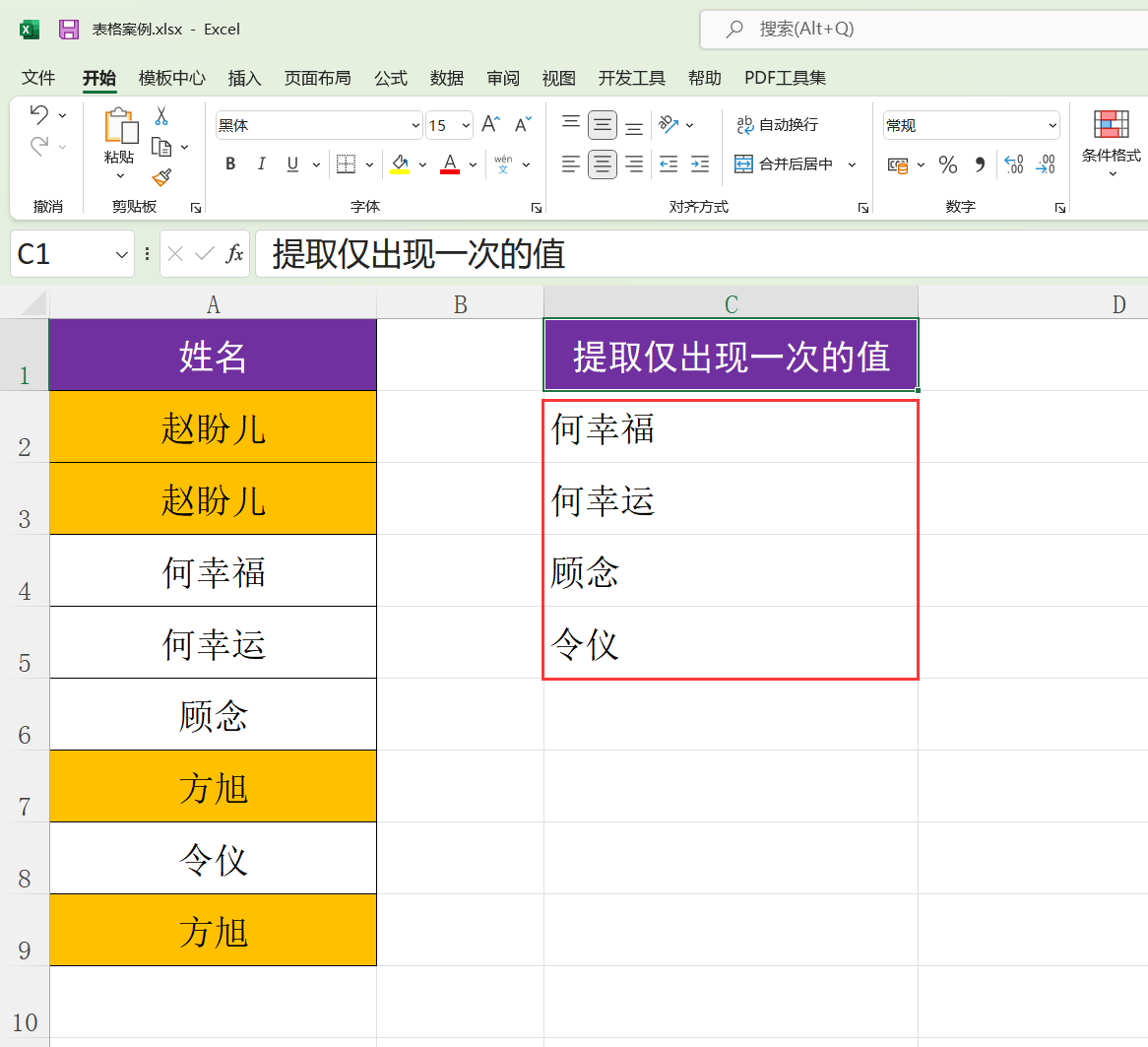Open fill color dropdown arrow
The image size is (1148, 1047).
[x=422, y=164]
